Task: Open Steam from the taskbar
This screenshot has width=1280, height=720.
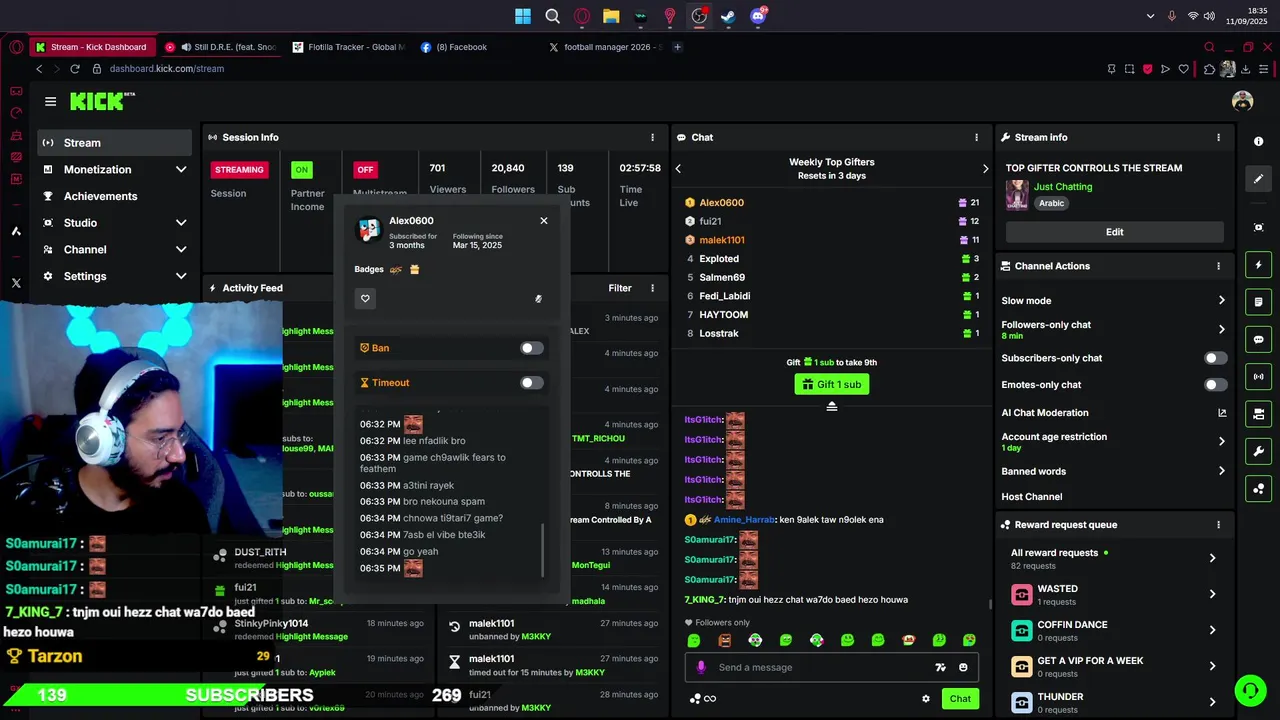Action: [x=728, y=16]
